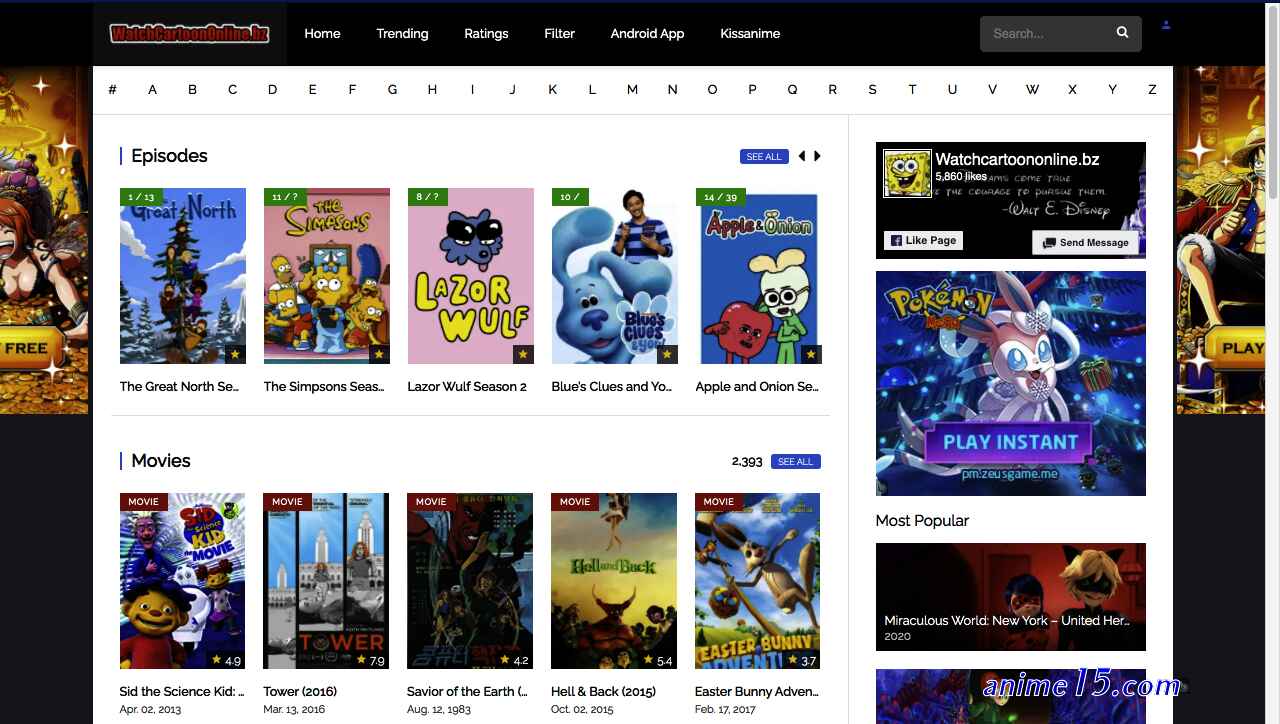The image size is (1280, 724).
Task: Filter titles by letter B
Action: [x=192, y=89]
